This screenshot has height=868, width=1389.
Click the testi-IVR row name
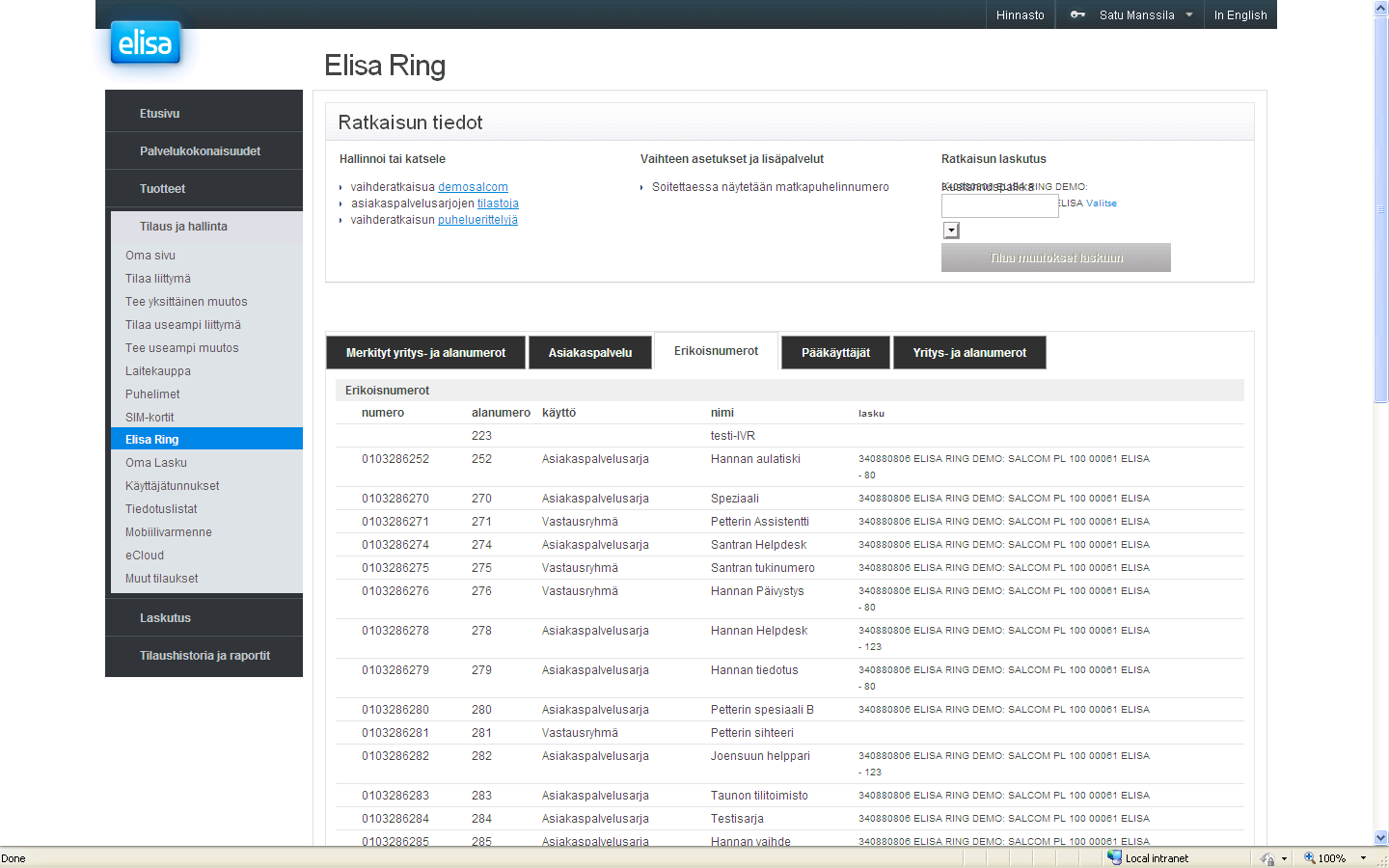(733, 436)
